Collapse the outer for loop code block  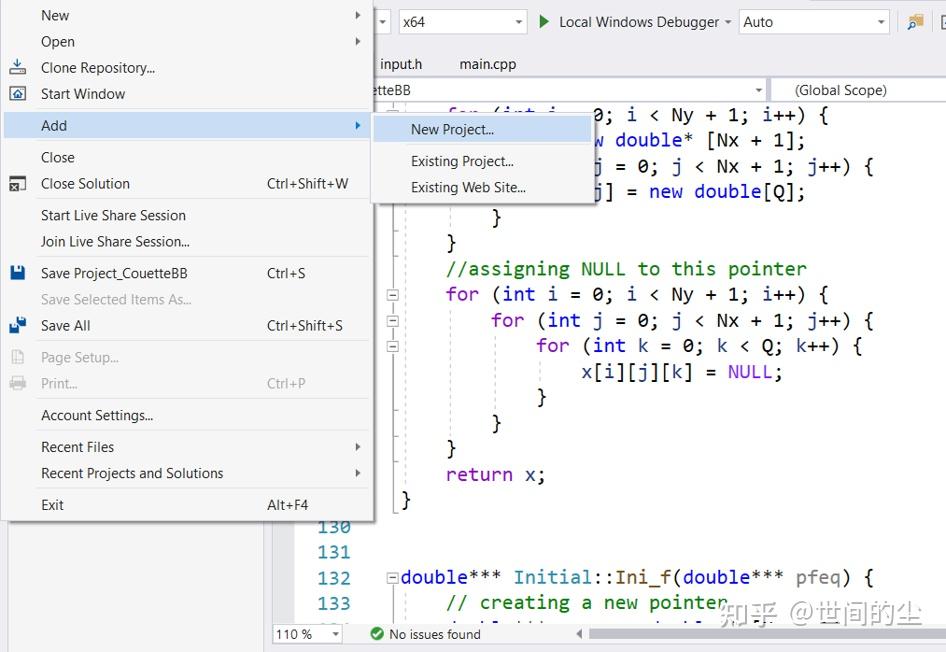(392, 294)
